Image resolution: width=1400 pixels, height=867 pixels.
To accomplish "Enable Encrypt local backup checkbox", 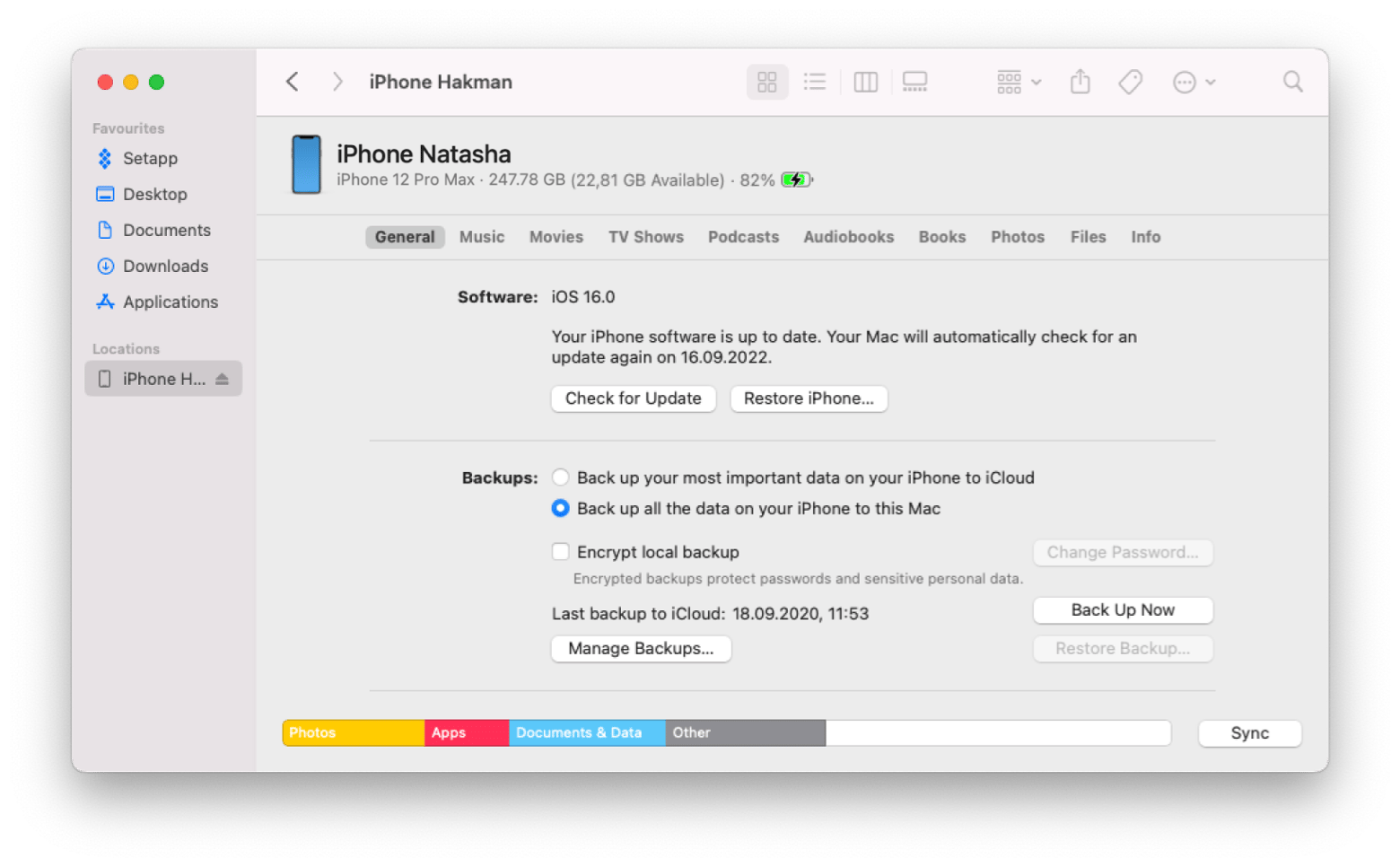I will click(560, 551).
